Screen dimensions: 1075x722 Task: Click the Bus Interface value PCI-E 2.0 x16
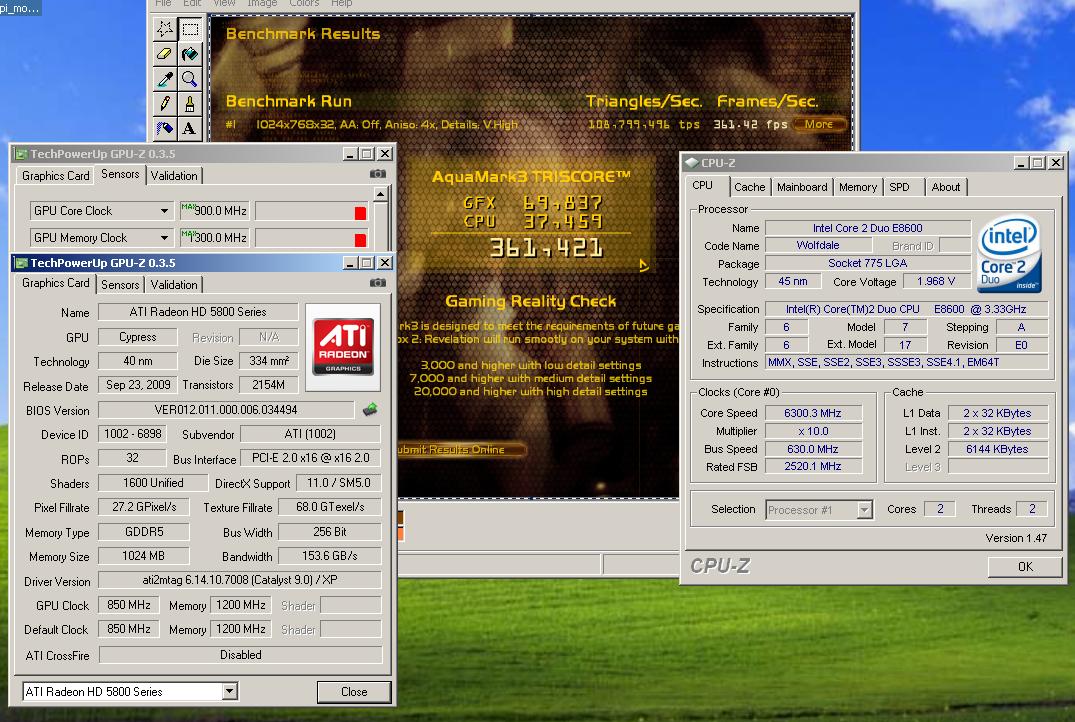311,458
